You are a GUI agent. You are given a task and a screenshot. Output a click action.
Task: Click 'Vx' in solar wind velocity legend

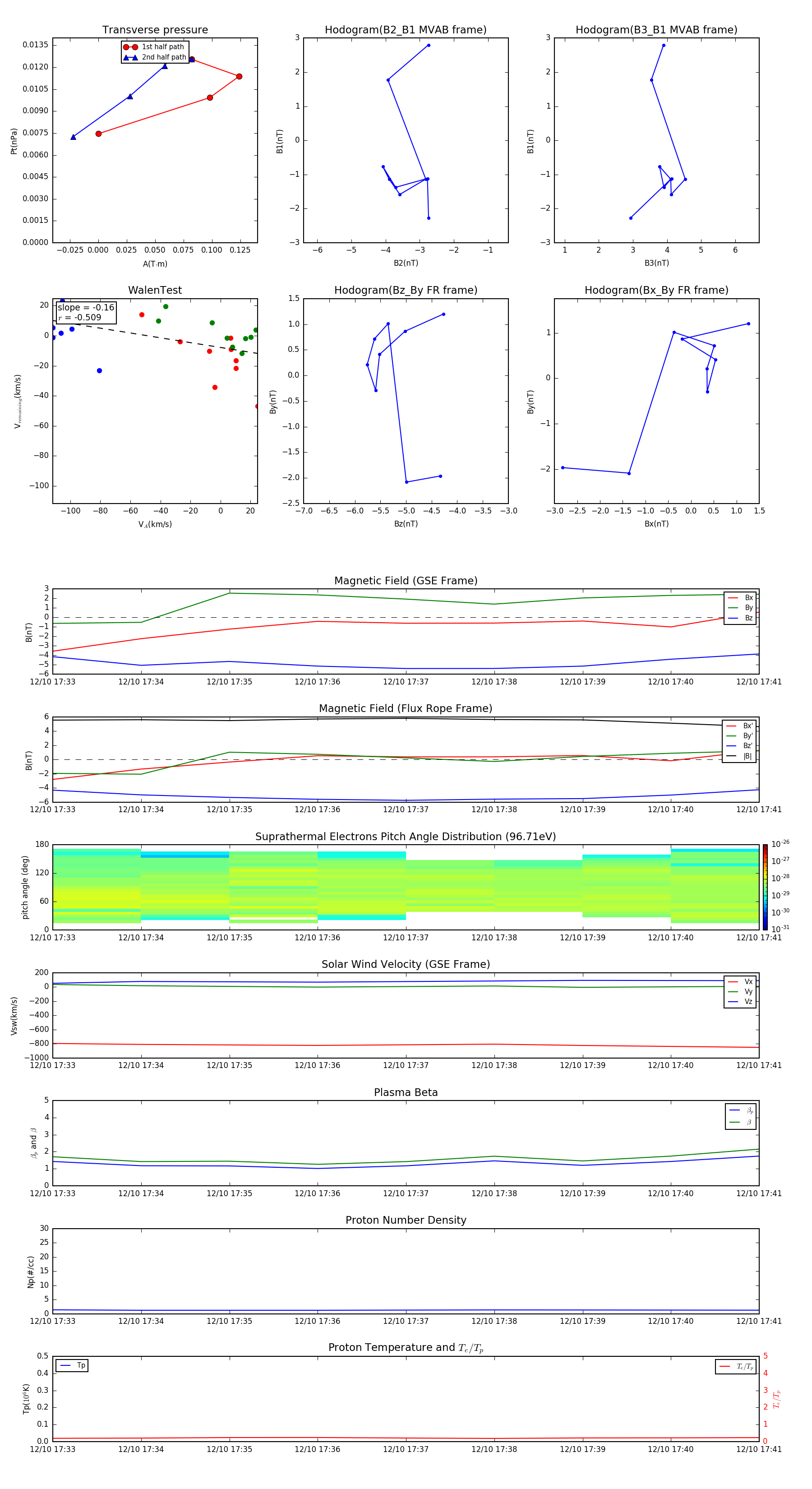pyautogui.click(x=740, y=981)
